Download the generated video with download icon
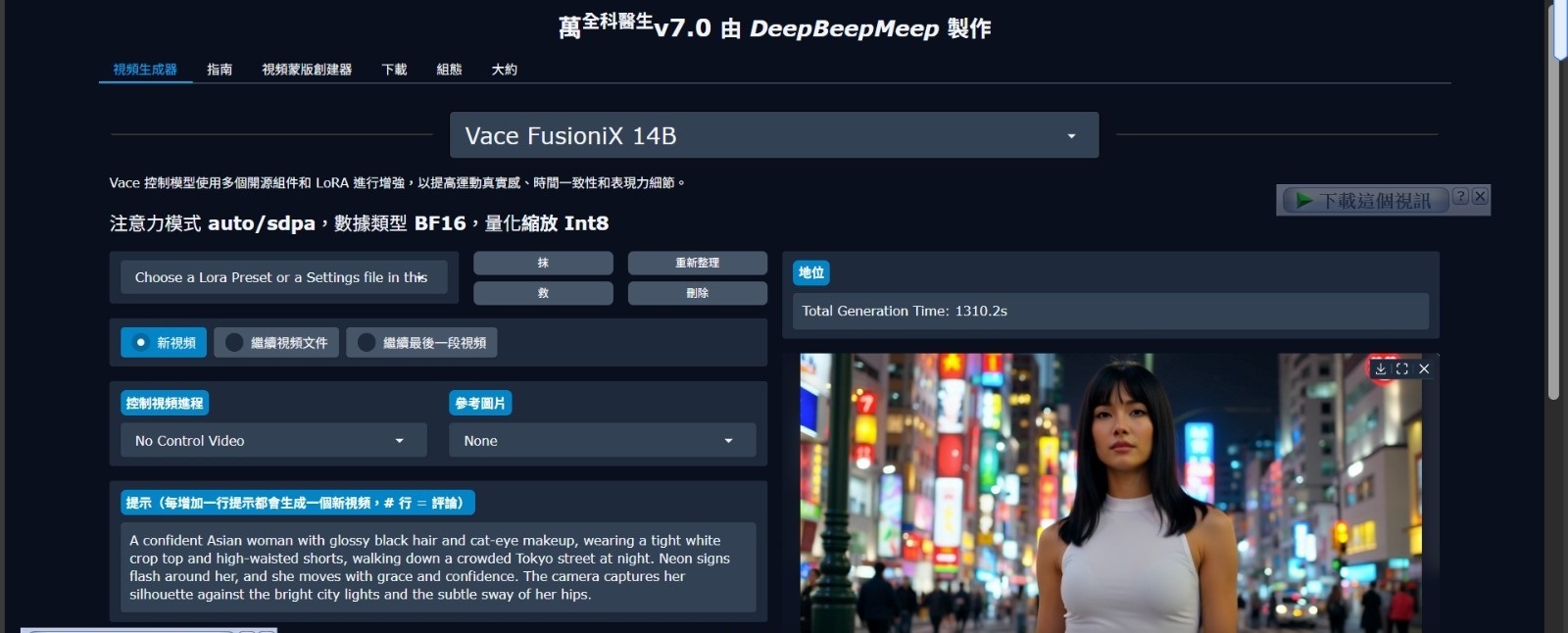Screen dimensions: 1568x633 pyautogui.click(x=1381, y=369)
